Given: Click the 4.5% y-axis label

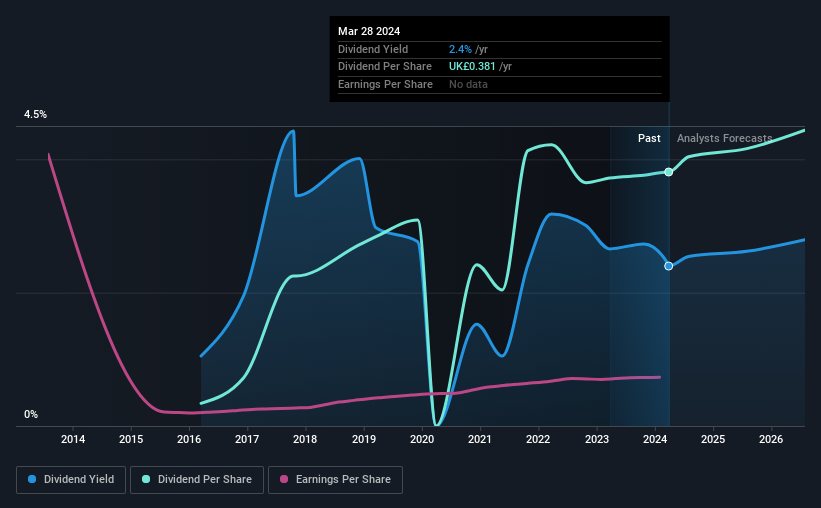Looking at the screenshot, I should pos(35,115).
